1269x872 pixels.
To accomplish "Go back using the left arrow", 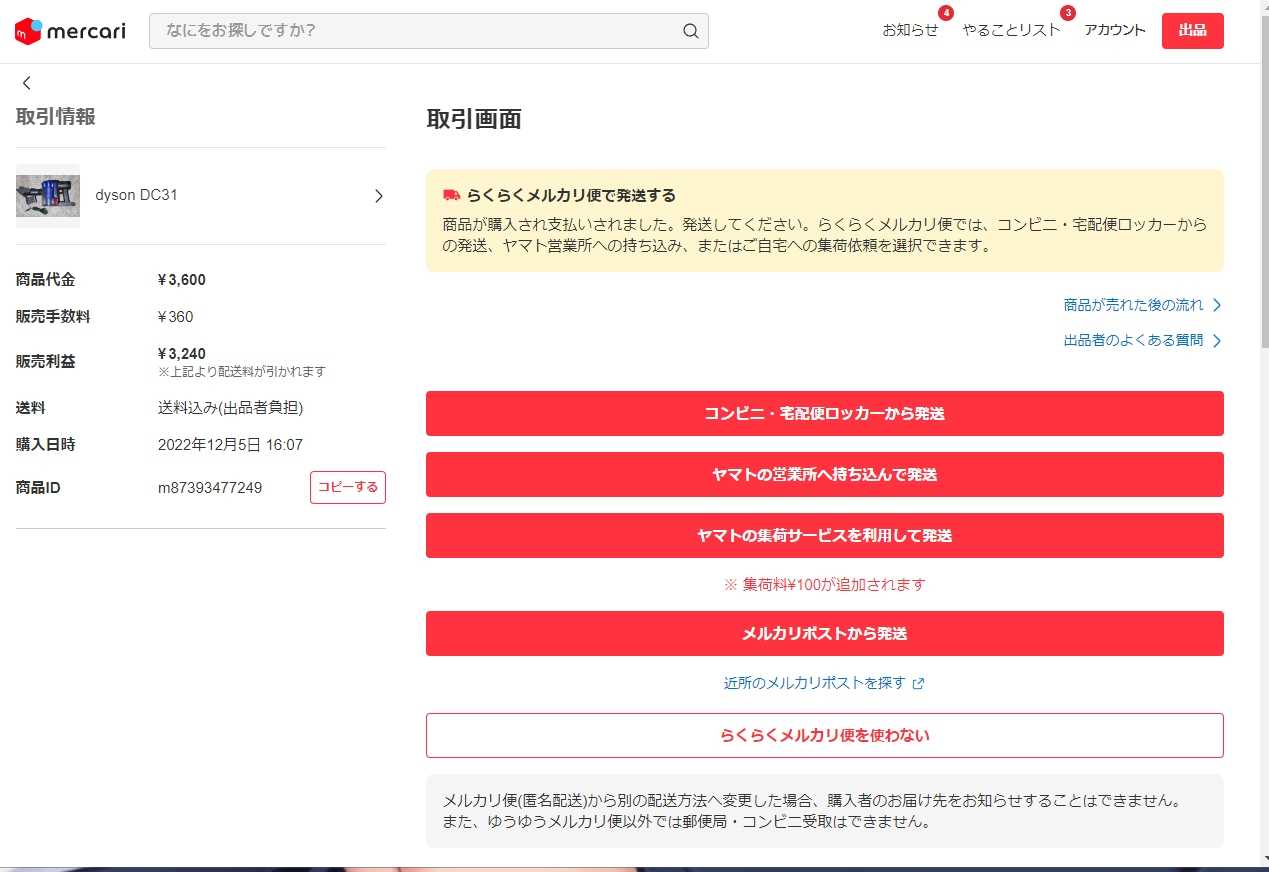I will tap(27, 83).
